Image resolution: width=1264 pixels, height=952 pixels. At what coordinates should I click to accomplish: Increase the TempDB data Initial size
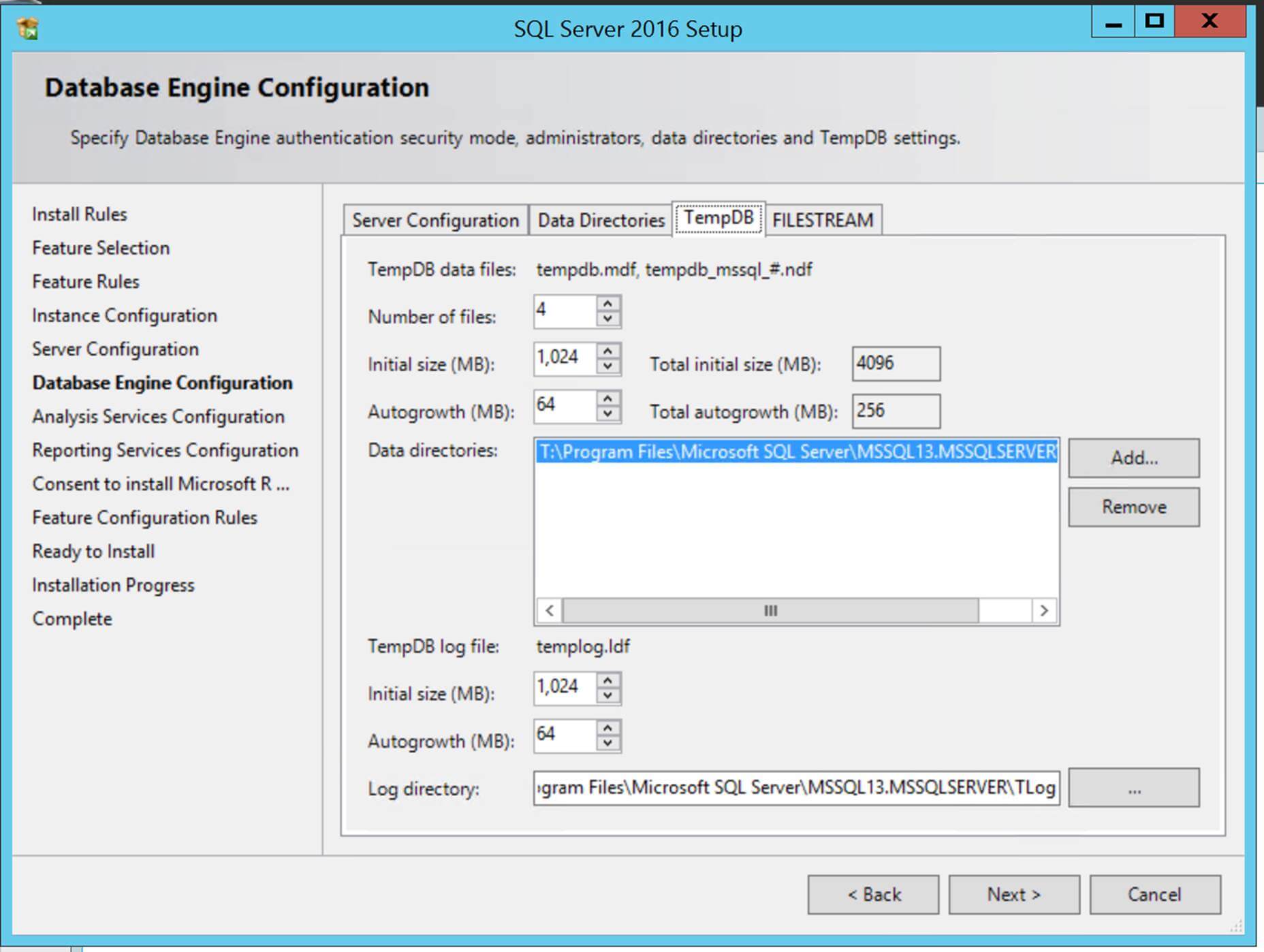pos(607,351)
